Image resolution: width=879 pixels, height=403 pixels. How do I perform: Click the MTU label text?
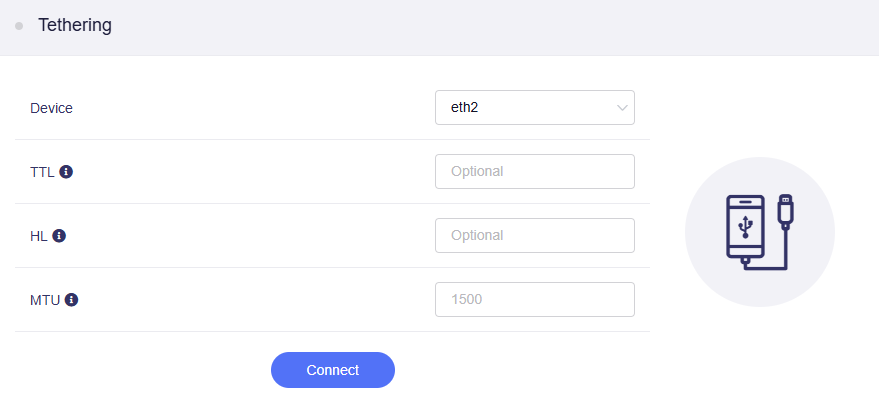[45, 299]
